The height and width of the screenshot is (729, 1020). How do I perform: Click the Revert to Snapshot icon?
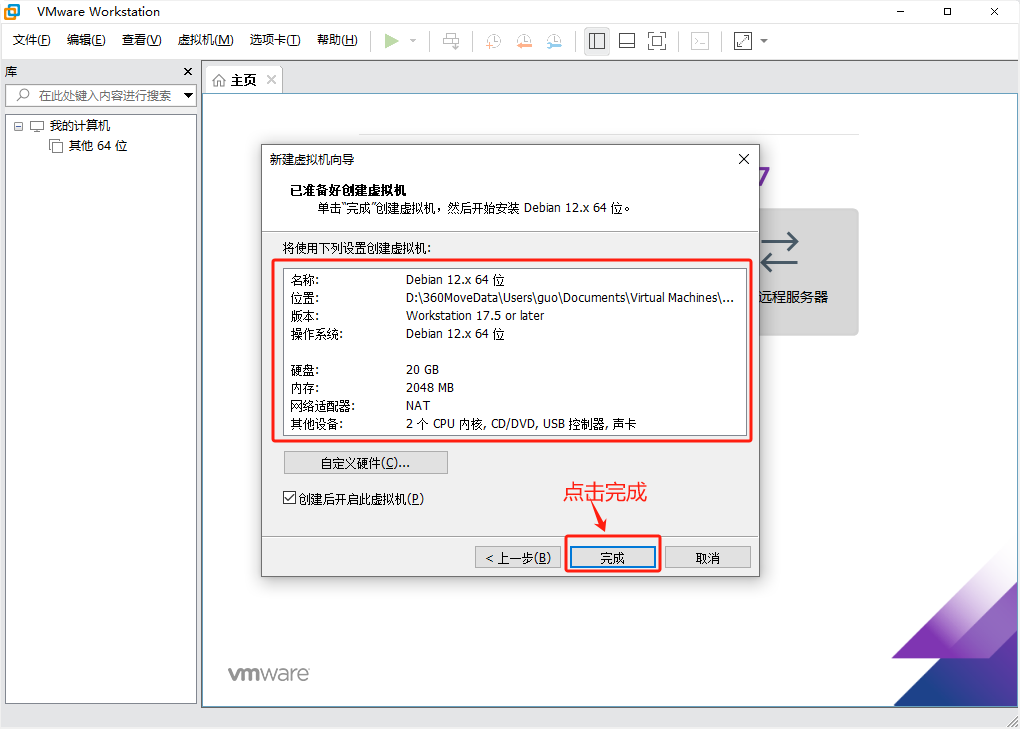click(x=524, y=41)
